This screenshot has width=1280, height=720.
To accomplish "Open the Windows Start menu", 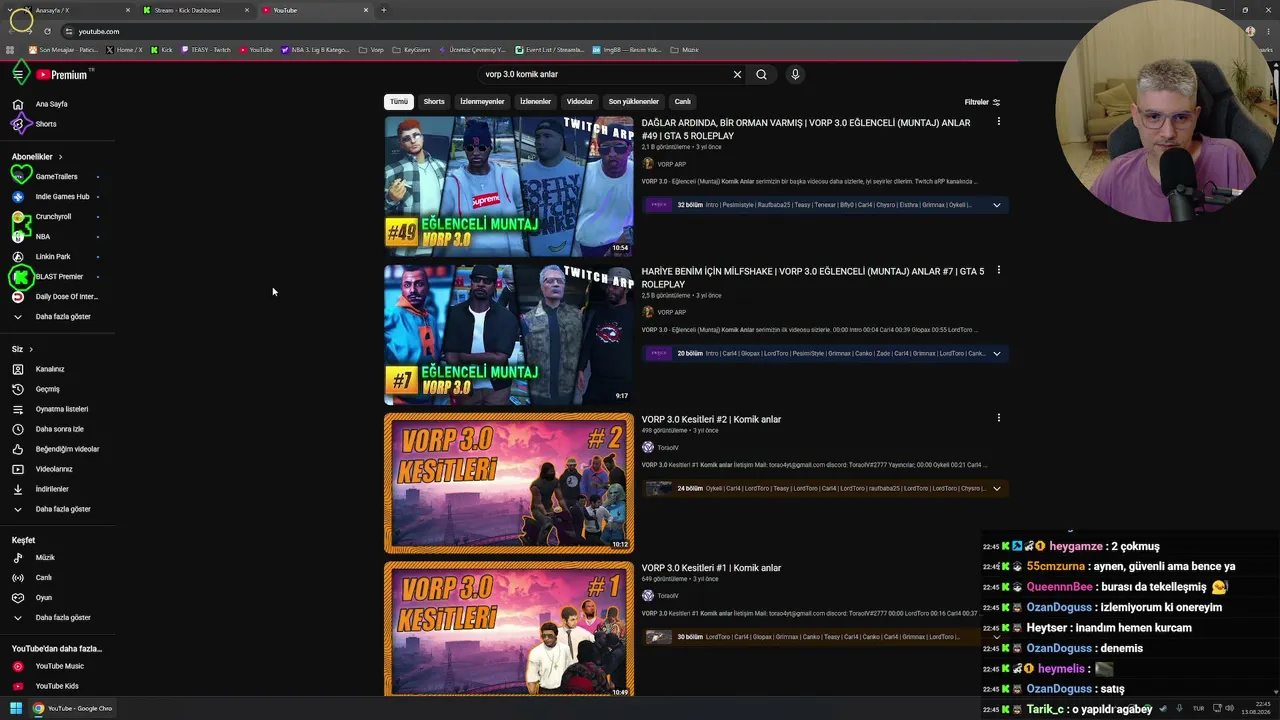I will tap(16, 709).
